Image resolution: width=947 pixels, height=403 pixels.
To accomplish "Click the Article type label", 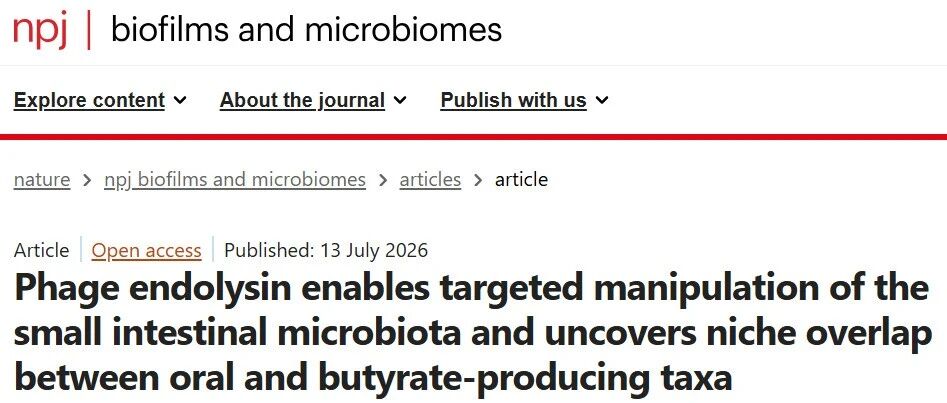I will coord(41,250).
